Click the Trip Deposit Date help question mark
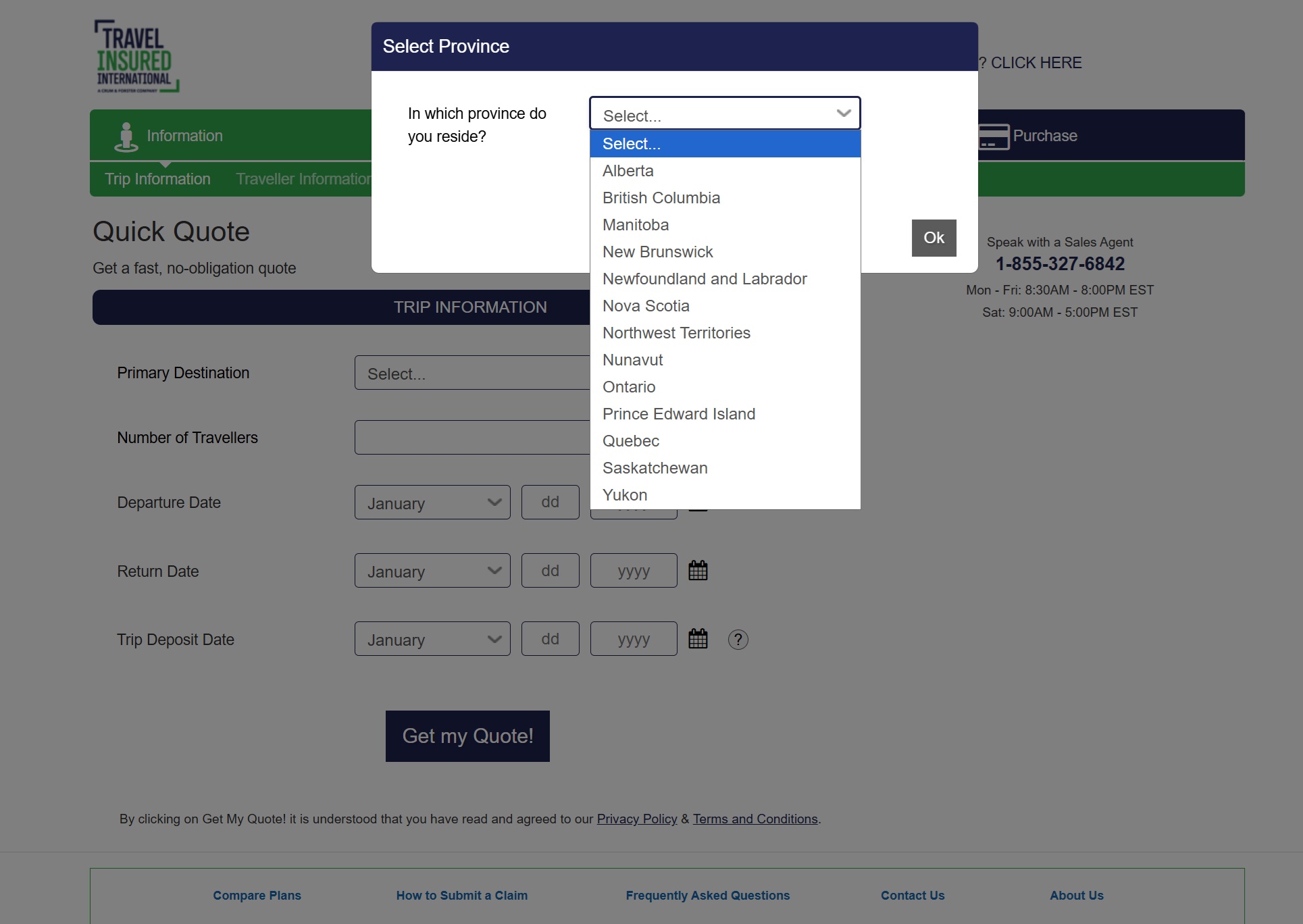 pos(738,640)
